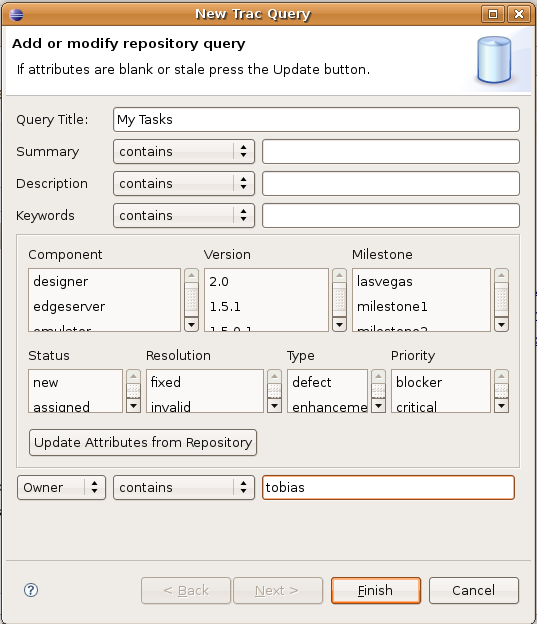Open the Description contains dropdown
Screen dimensions: 537x624
(184, 183)
